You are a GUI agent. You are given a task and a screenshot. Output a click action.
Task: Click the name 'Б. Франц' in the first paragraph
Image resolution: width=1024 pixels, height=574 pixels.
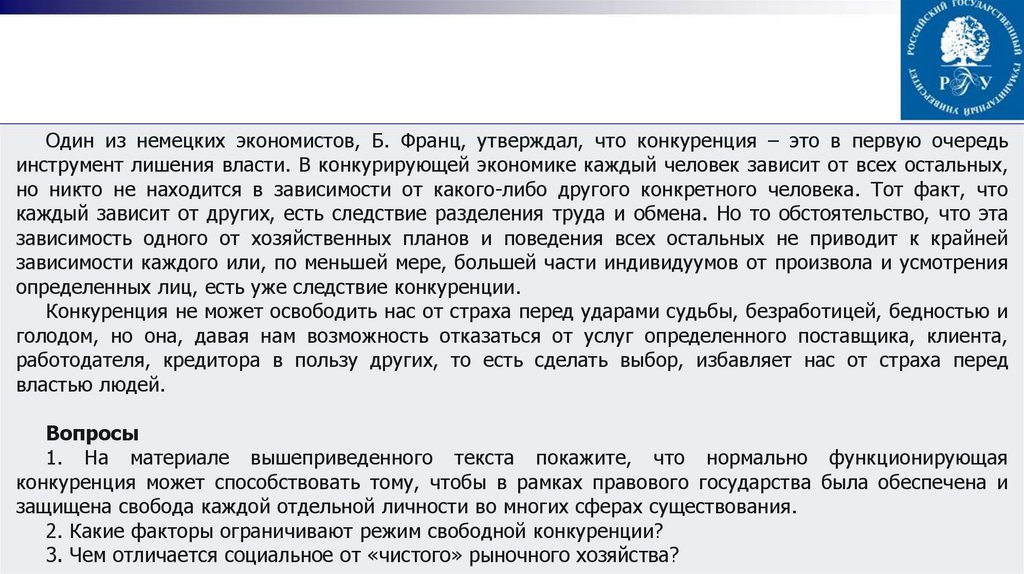(x=417, y=141)
